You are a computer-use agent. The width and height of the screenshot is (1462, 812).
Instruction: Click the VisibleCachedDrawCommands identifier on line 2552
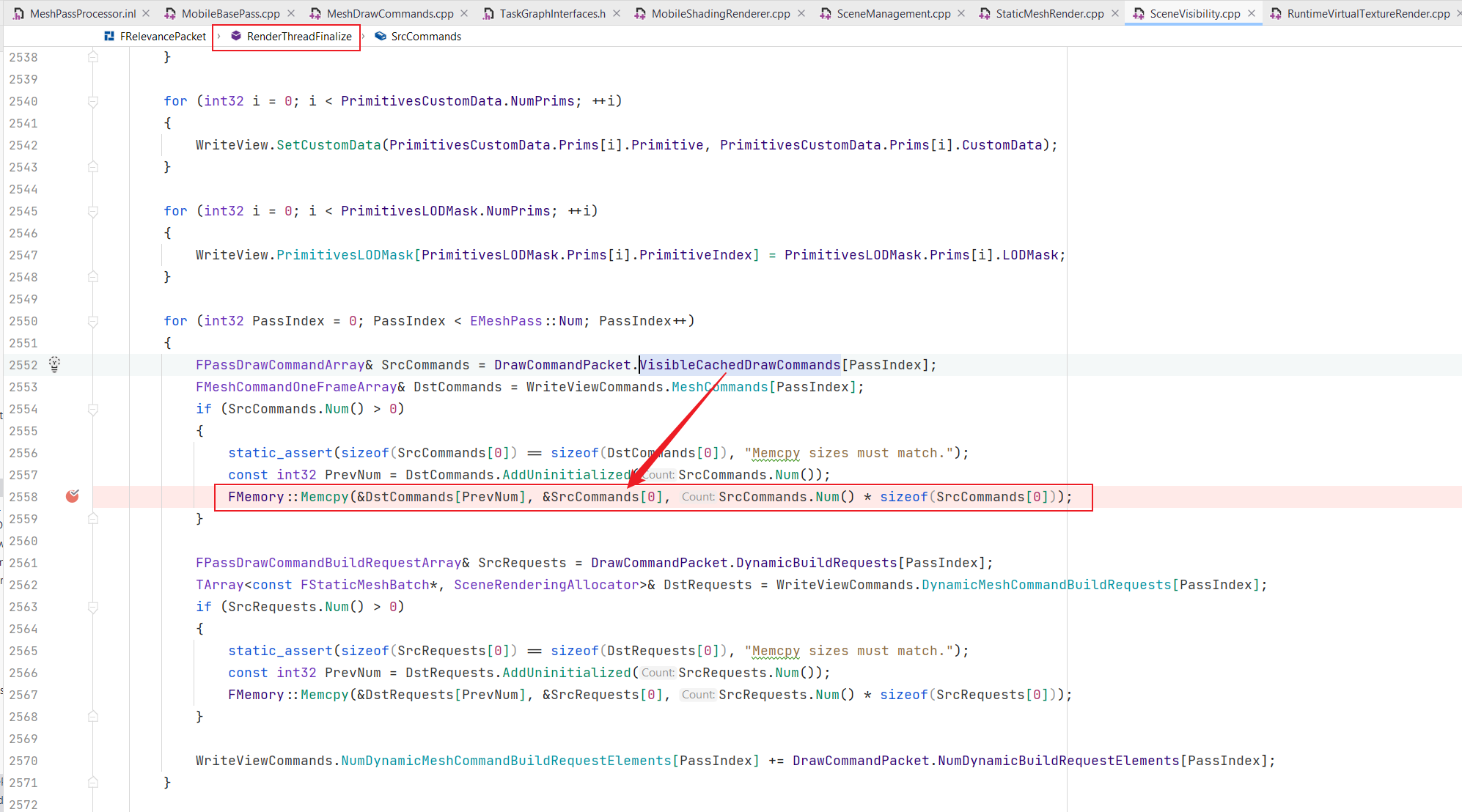(740, 365)
